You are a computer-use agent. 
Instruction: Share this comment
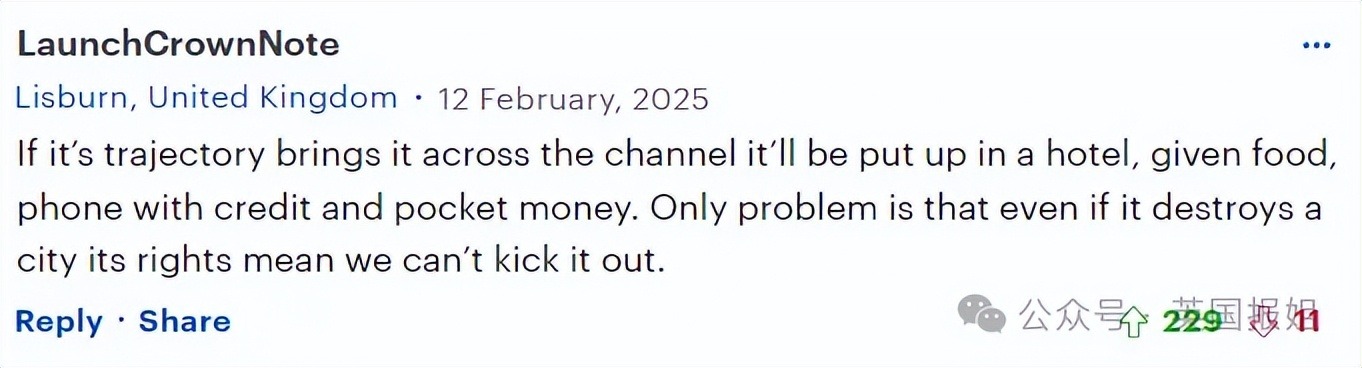coord(184,321)
